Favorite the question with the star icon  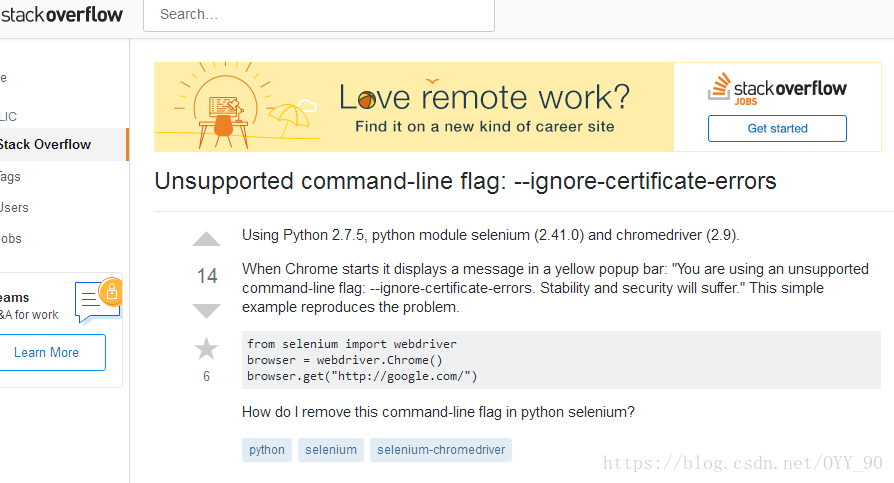pyautogui.click(x=206, y=348)
